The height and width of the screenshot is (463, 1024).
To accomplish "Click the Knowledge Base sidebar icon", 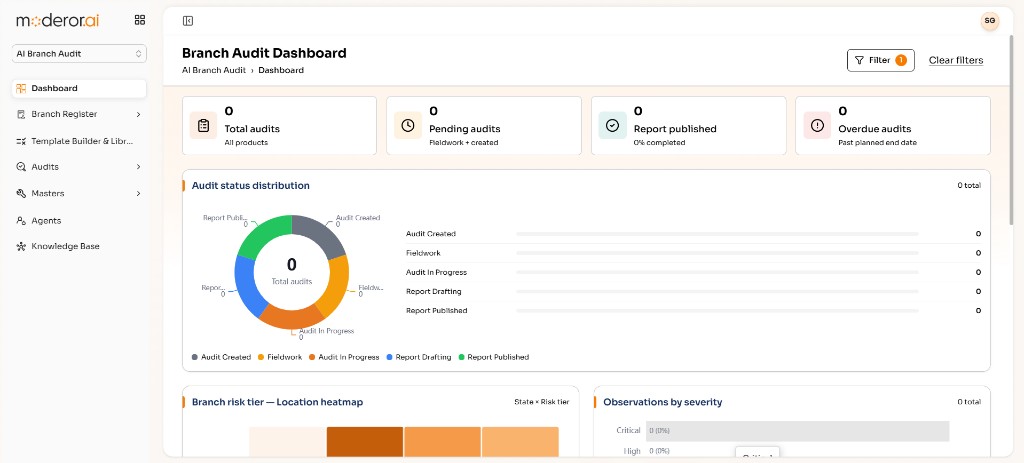I will pyautogui.click(x=21, y=246).
